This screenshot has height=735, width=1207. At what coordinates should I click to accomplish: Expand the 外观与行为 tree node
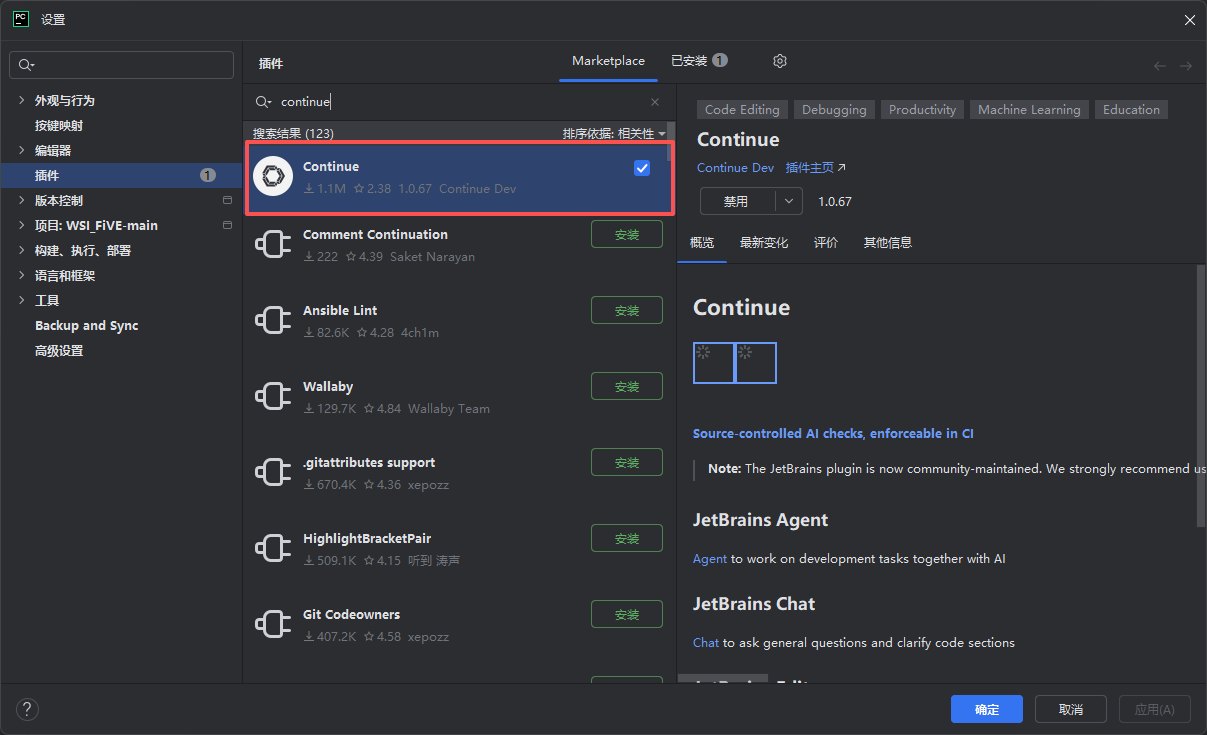[22, 100]
